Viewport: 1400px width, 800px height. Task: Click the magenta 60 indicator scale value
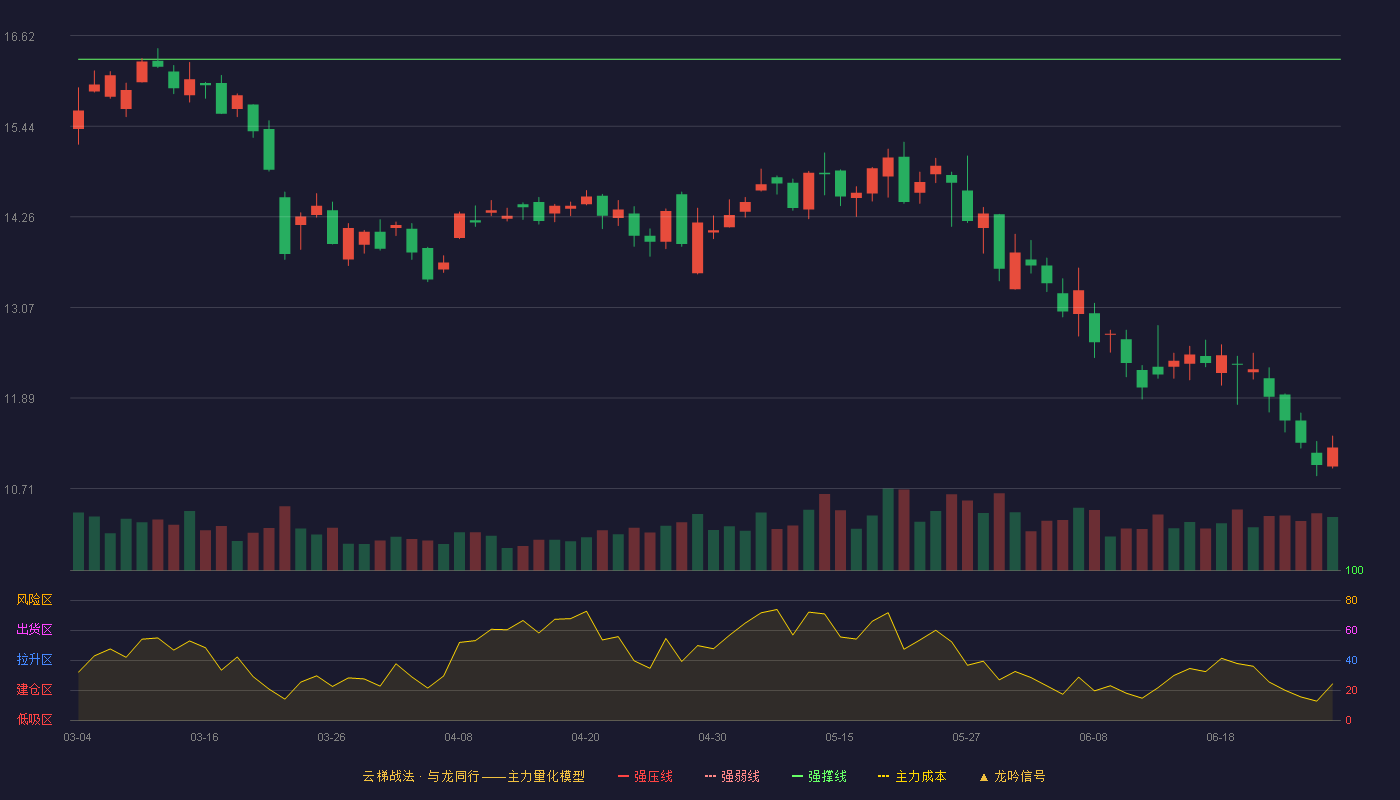point(1351,631)
